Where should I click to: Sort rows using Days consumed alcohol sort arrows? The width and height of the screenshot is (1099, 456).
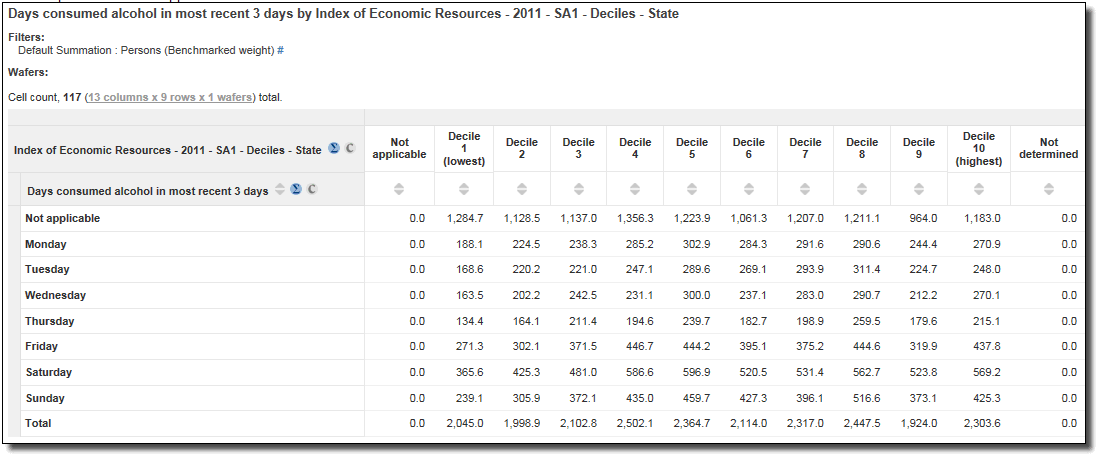pos(280,190)
